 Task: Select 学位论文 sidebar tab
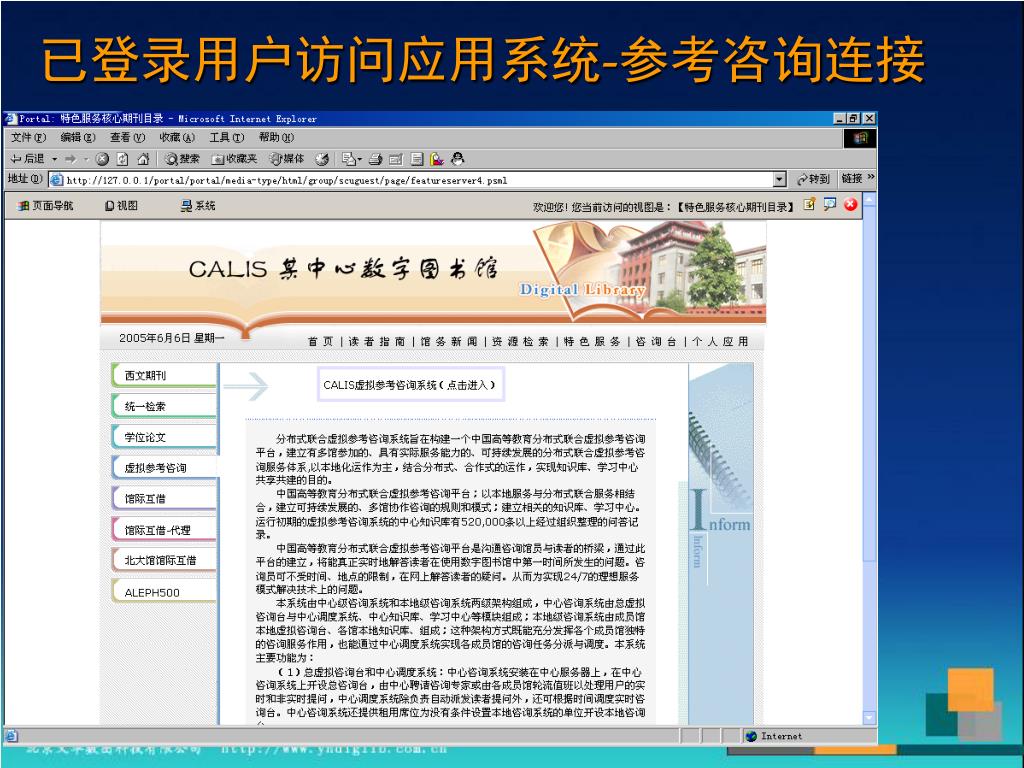pyautogui.click(x=164, y=437)
